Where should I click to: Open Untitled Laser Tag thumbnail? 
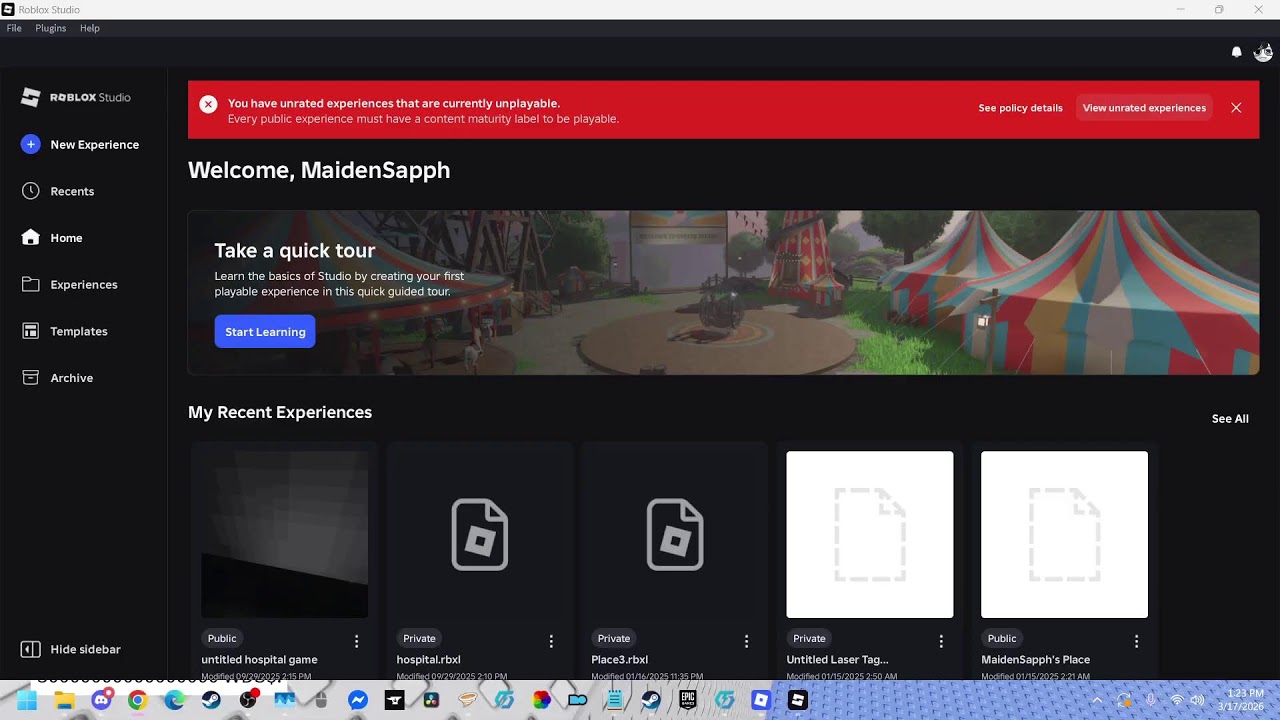pos(870,534)
